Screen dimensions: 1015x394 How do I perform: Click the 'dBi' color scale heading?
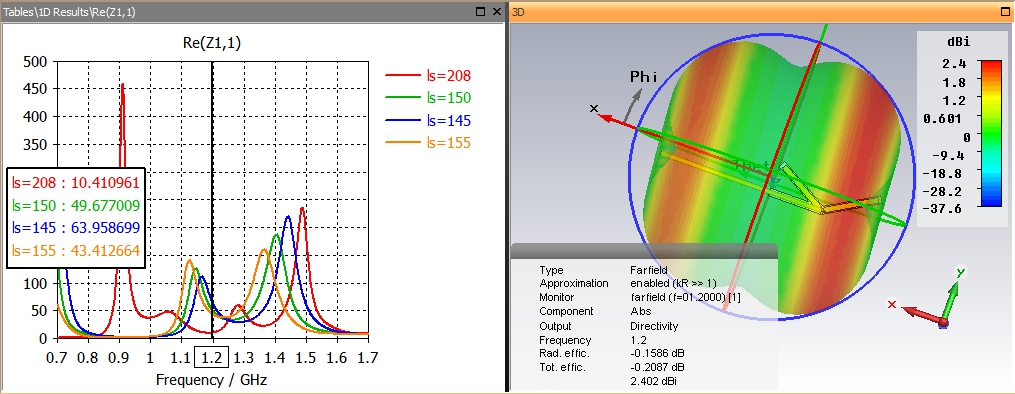click(x=959, y=41)
